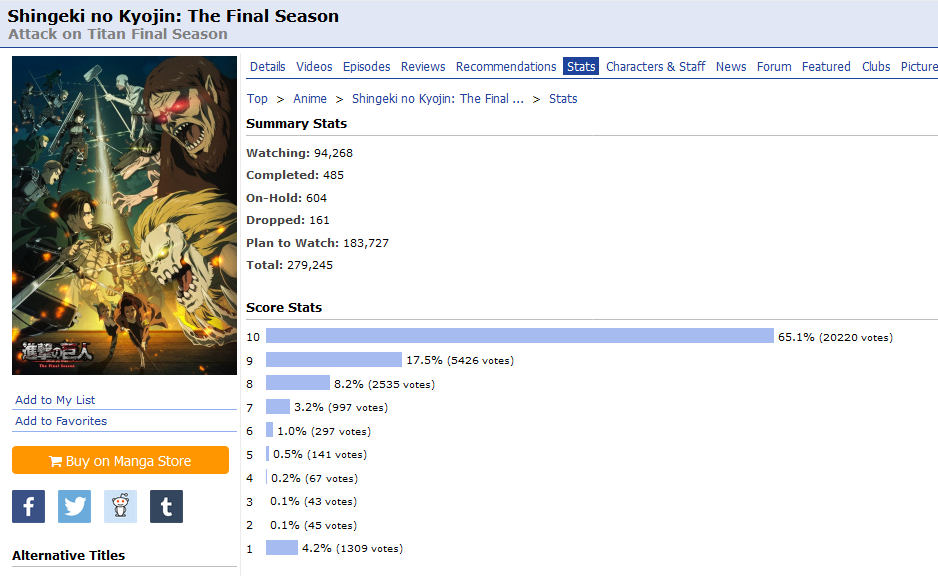Image resolution: width=938 pixels, height=576 pixels.
Task: Click Add to Favorites link
Action: [61, 421]
